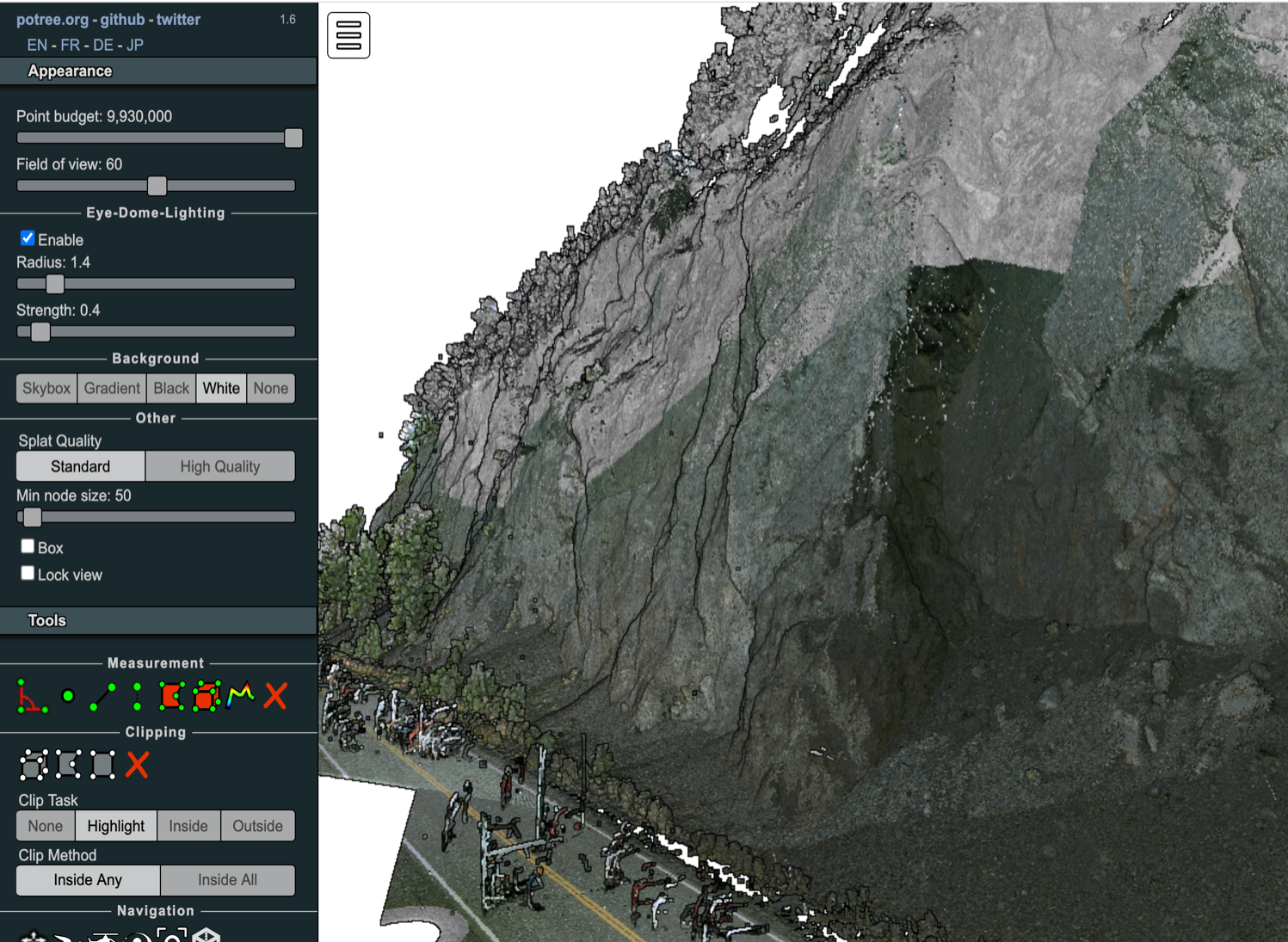Switch language to DE

102,45
